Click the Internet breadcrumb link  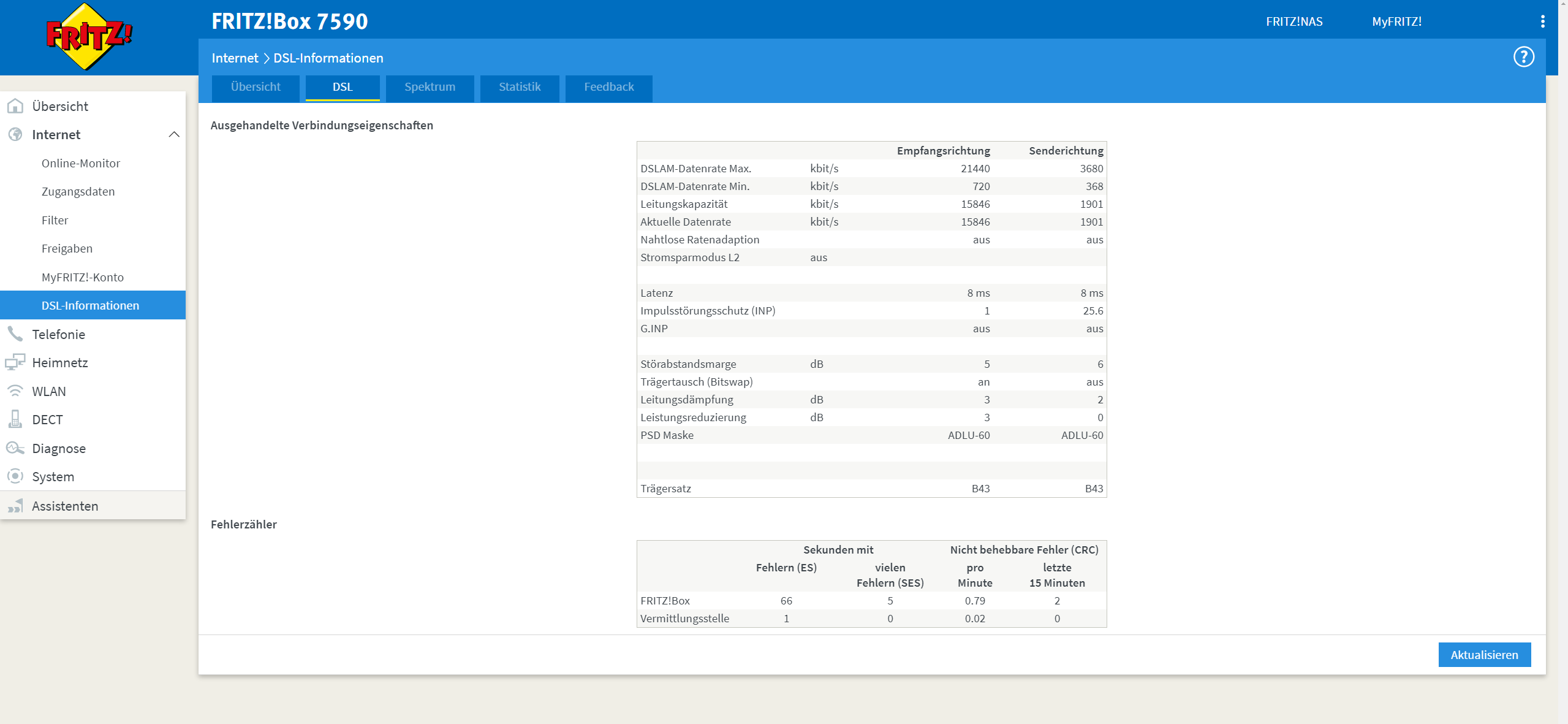[235, 58]
